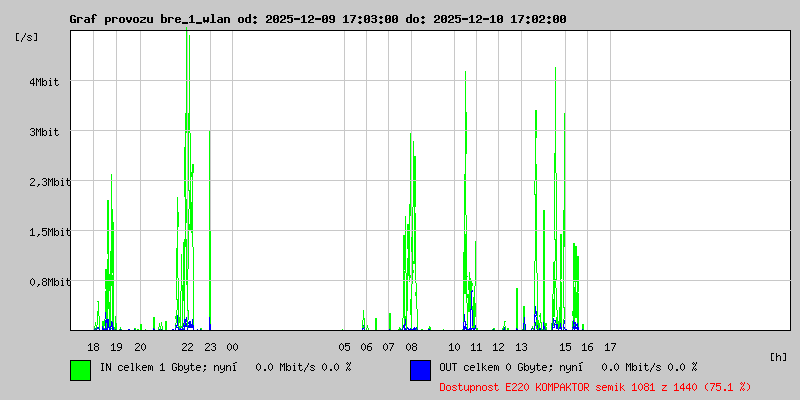Click the hour label '19'
This screenshot has height=400, width=800.
pyautogui.click(x=116, y=347)
